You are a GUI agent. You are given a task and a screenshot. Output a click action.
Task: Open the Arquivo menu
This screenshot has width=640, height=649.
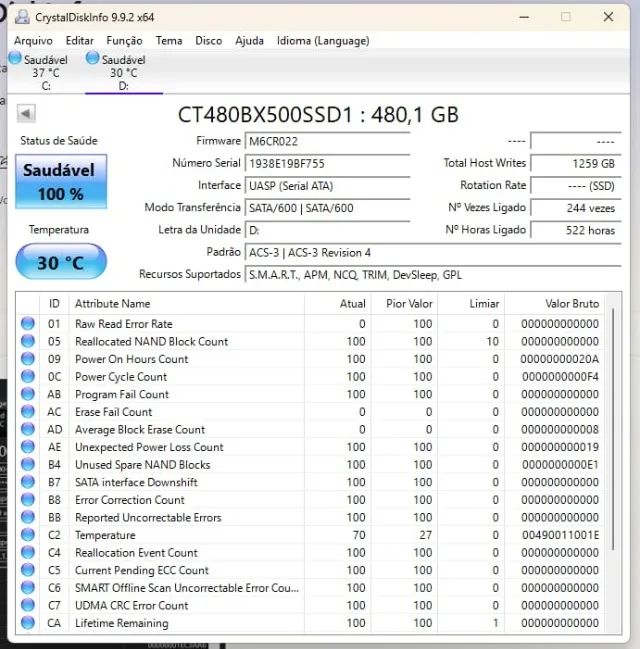pyautogui.click(x=33, y=41)
